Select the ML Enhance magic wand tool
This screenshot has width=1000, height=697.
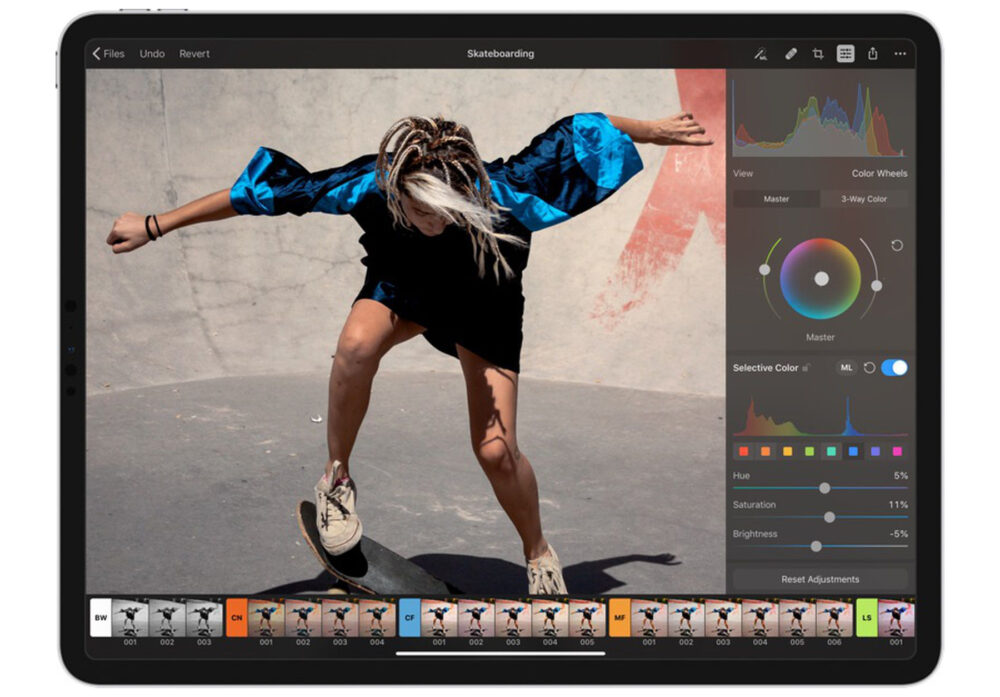[761, 53]
